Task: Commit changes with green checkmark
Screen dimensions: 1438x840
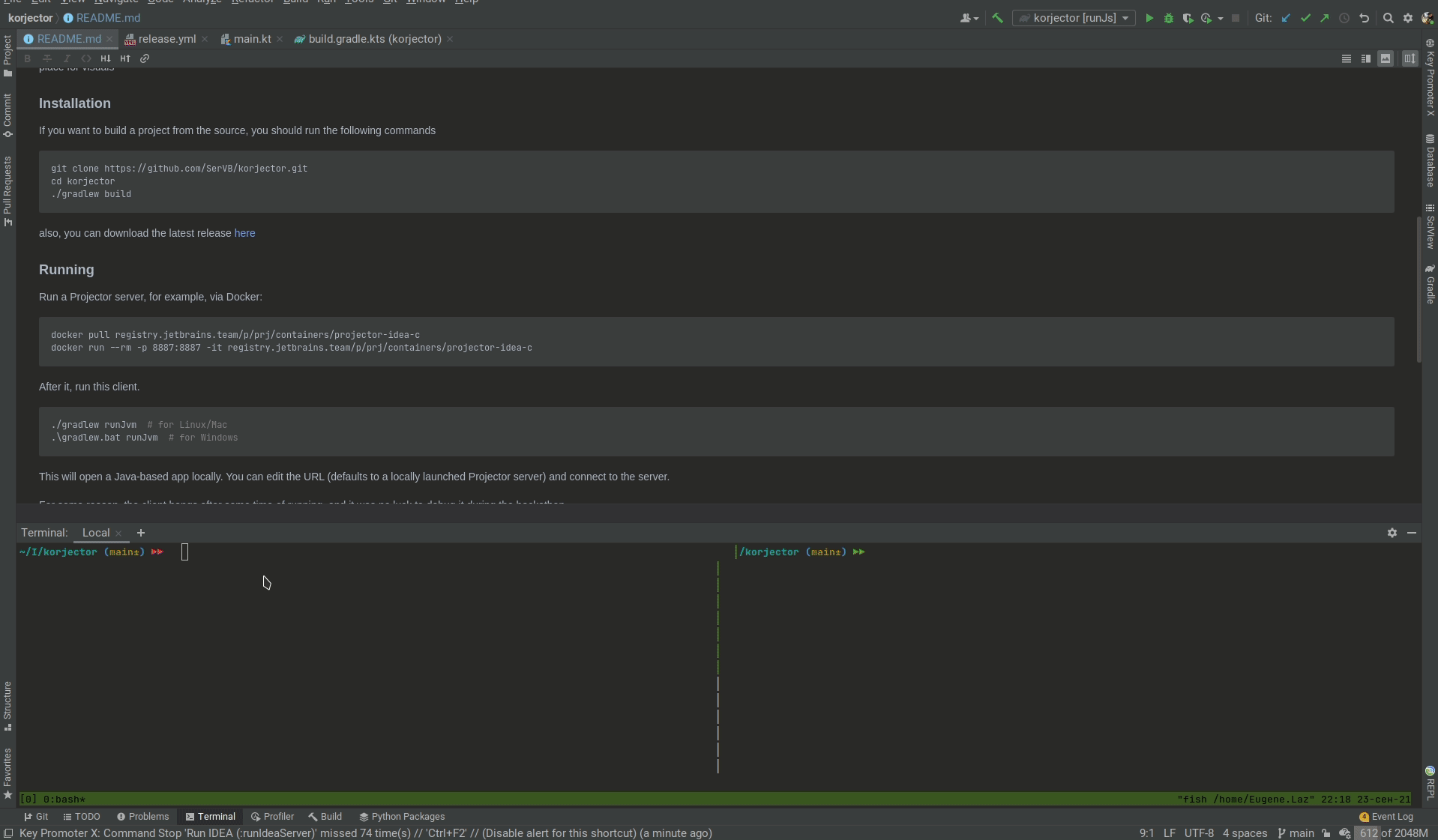Action: pyautogui.click(x=1305, y=18)
